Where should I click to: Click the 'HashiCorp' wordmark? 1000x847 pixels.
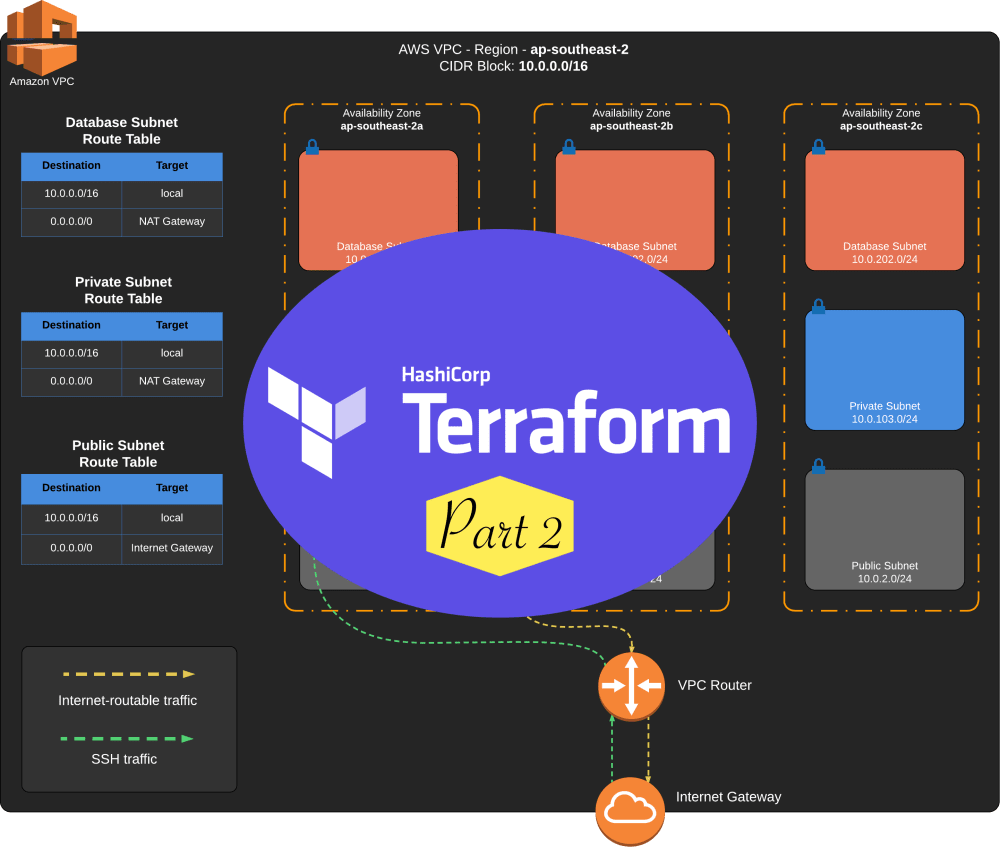pos(446,375)
